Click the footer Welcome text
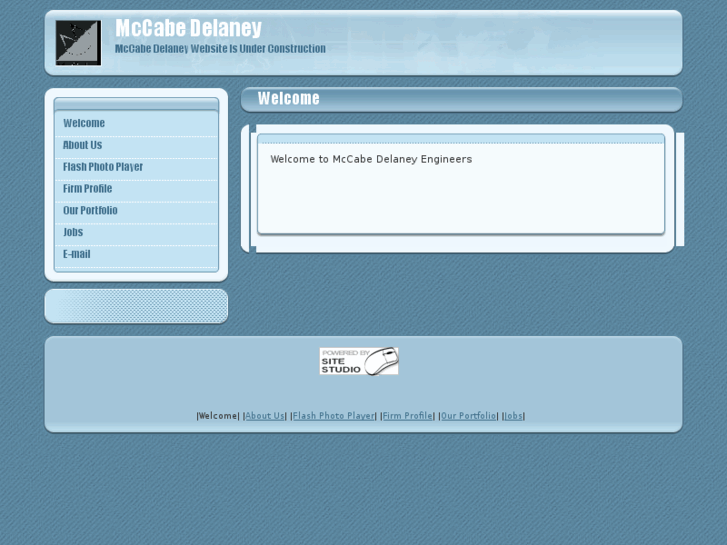This screenshot has width=727, height=545. click(217, 416)
